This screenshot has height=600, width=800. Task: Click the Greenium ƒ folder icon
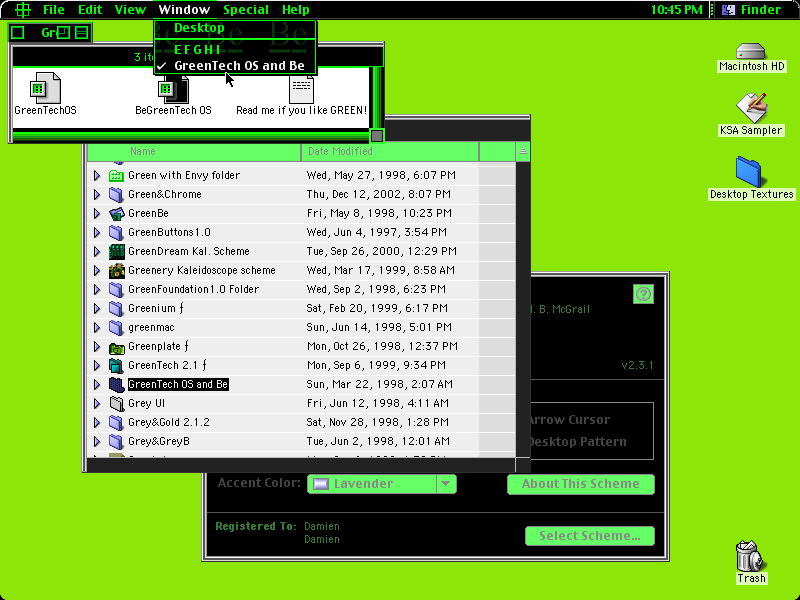[116, 309]
